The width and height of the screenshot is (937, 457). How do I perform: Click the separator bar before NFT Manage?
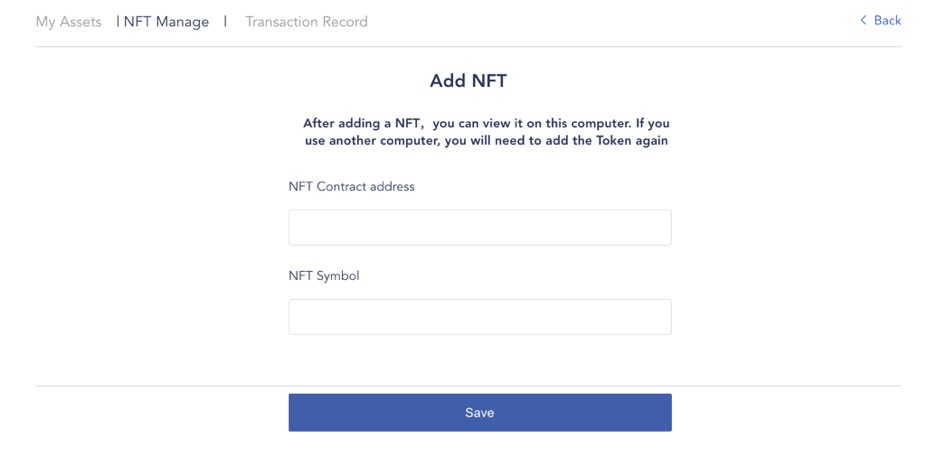tap(118, 22)
